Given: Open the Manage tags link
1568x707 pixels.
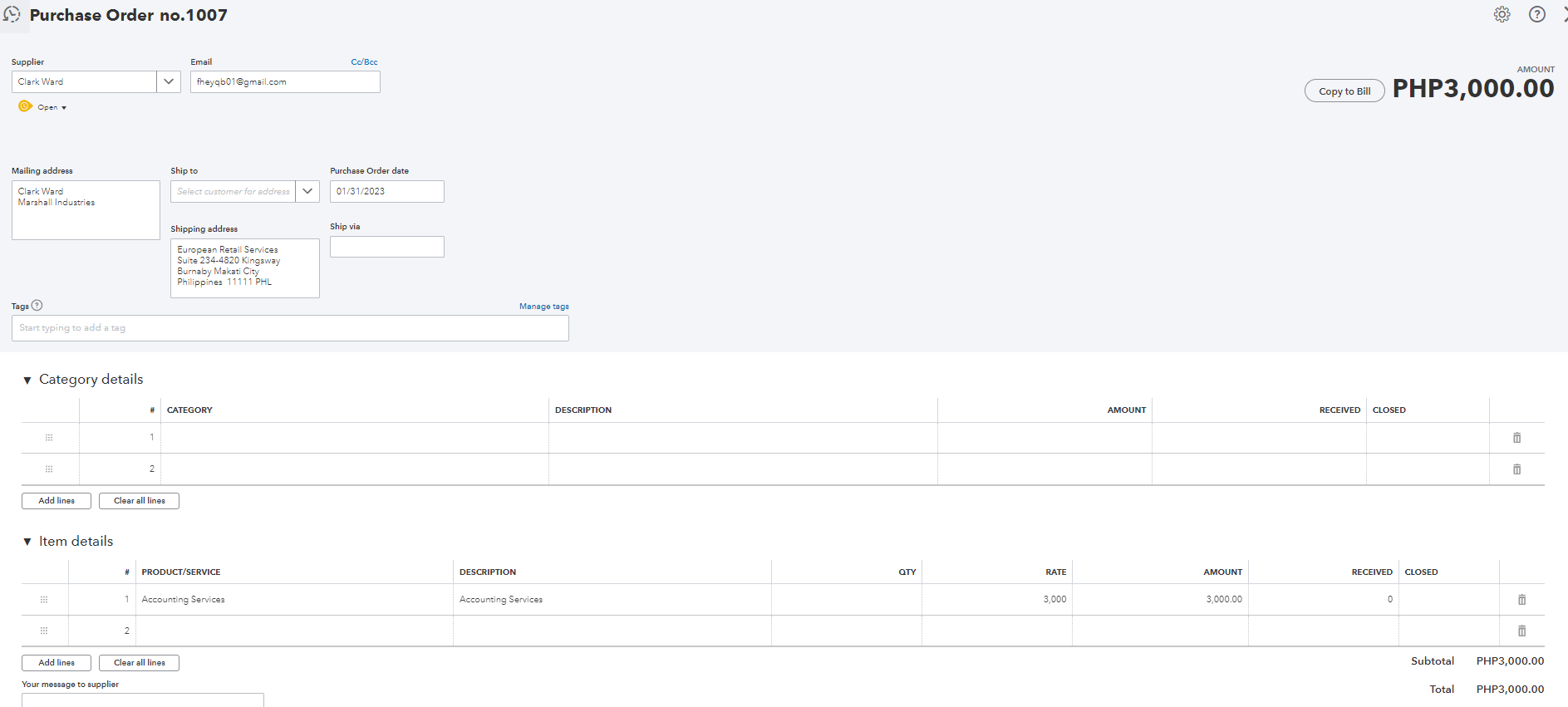Looking at the screenshot, I should tap(544, 307).
